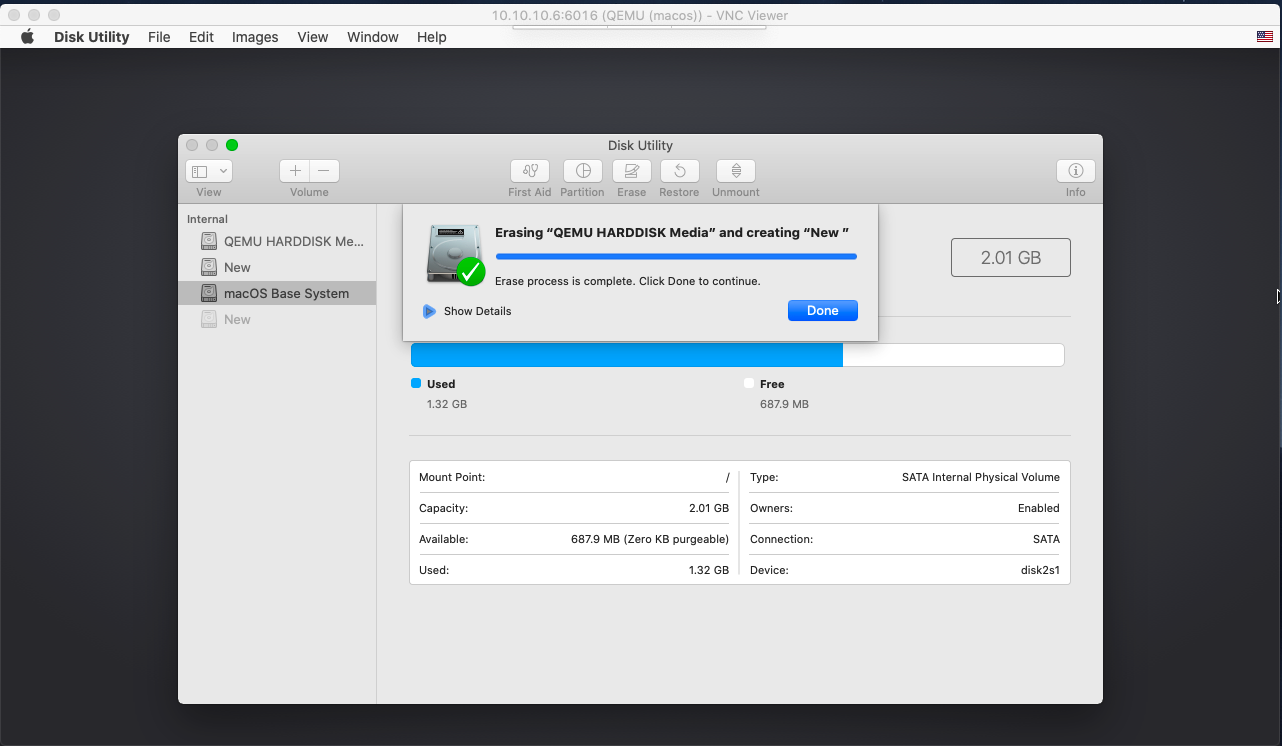The height and width of the screenshot is (746, 1282).
Task: Add a volume with plus button
Action: [295, 171]
